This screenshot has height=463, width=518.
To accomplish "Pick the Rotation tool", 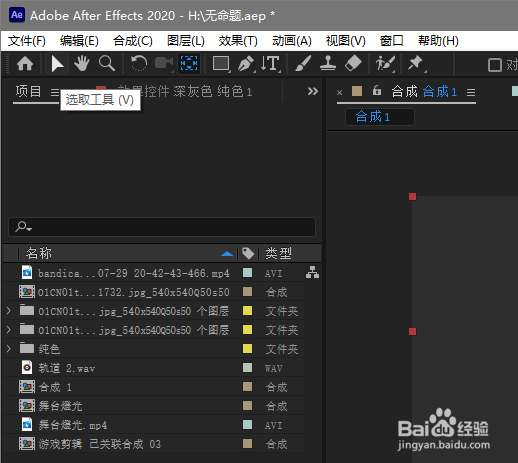I will click(x=139, y=63).
